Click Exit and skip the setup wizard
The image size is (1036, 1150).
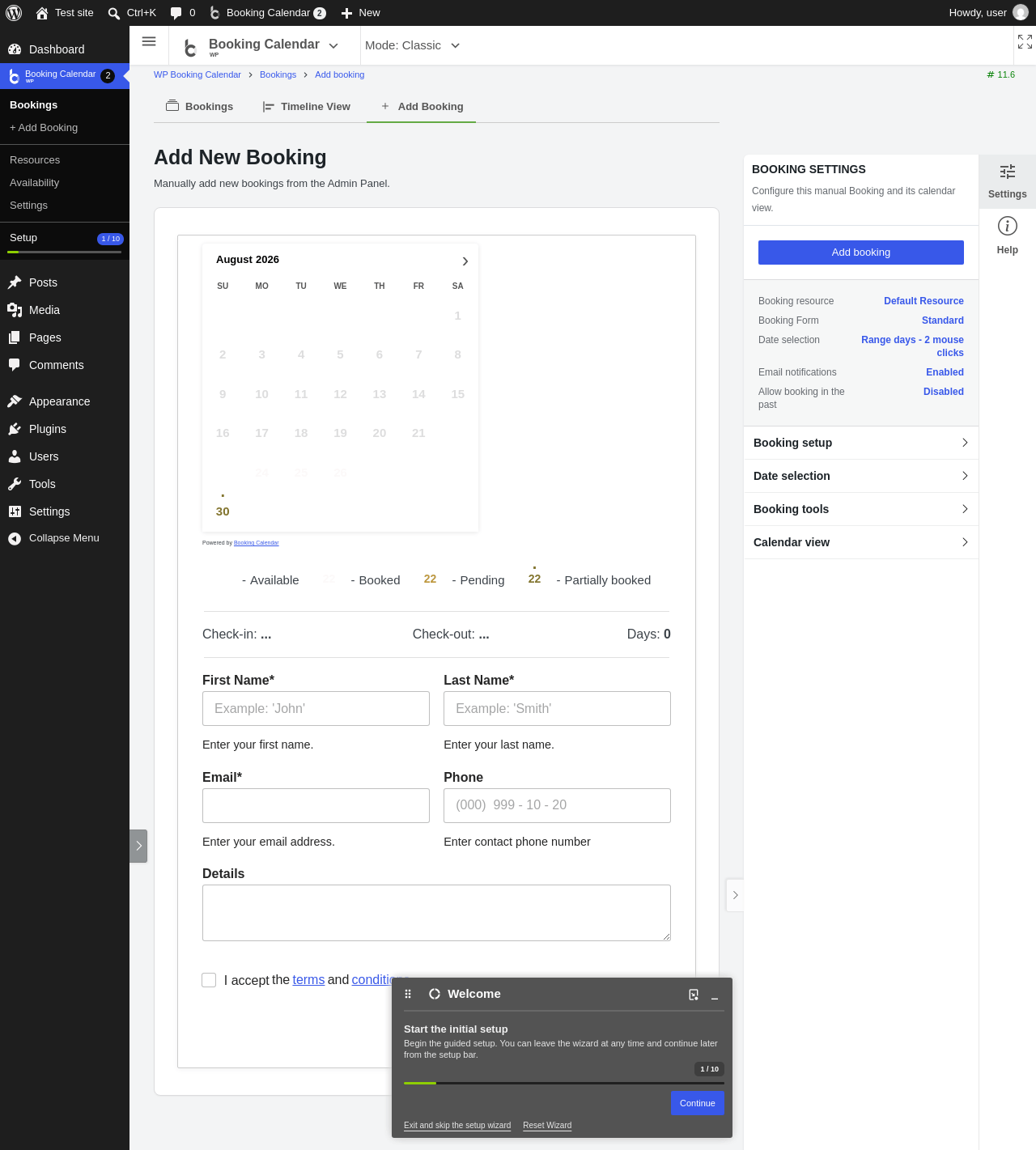pos(457,1126)
